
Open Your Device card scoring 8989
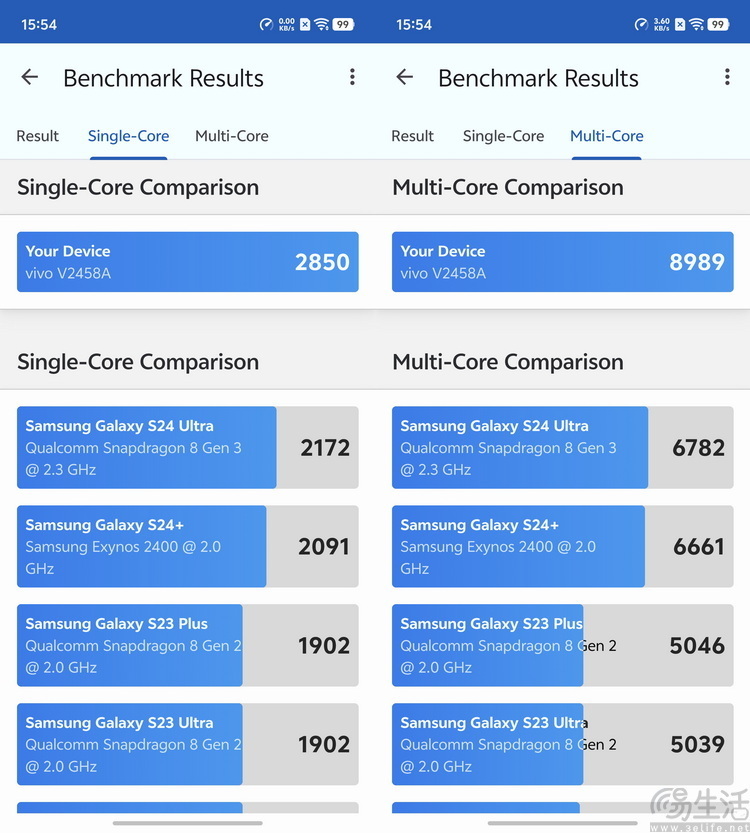[x=562, y=262]
